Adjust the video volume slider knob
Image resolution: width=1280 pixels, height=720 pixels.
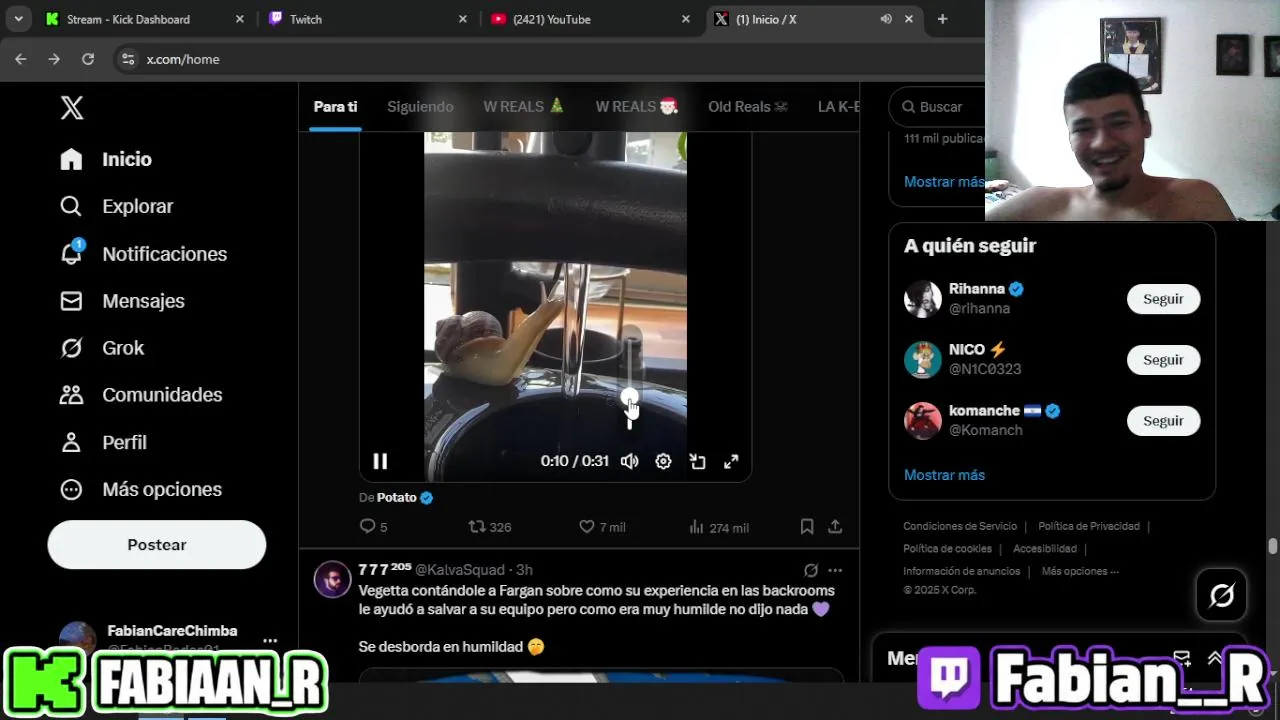(x=629, y=396)
